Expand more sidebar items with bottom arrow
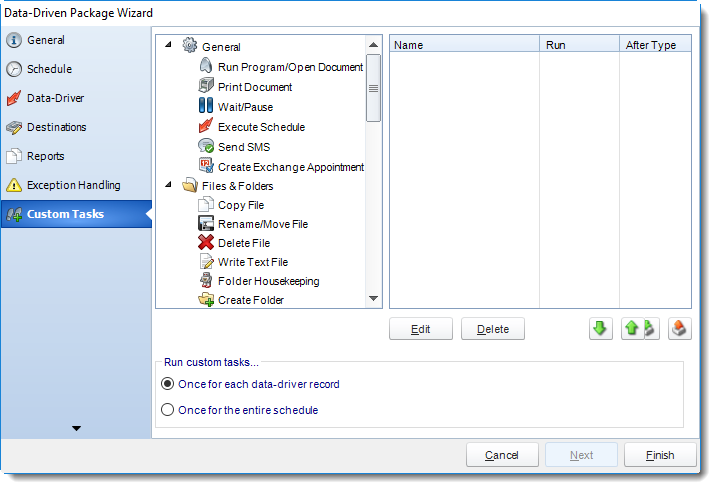Screen dimensions: 716x489 (x=76, y=428)
